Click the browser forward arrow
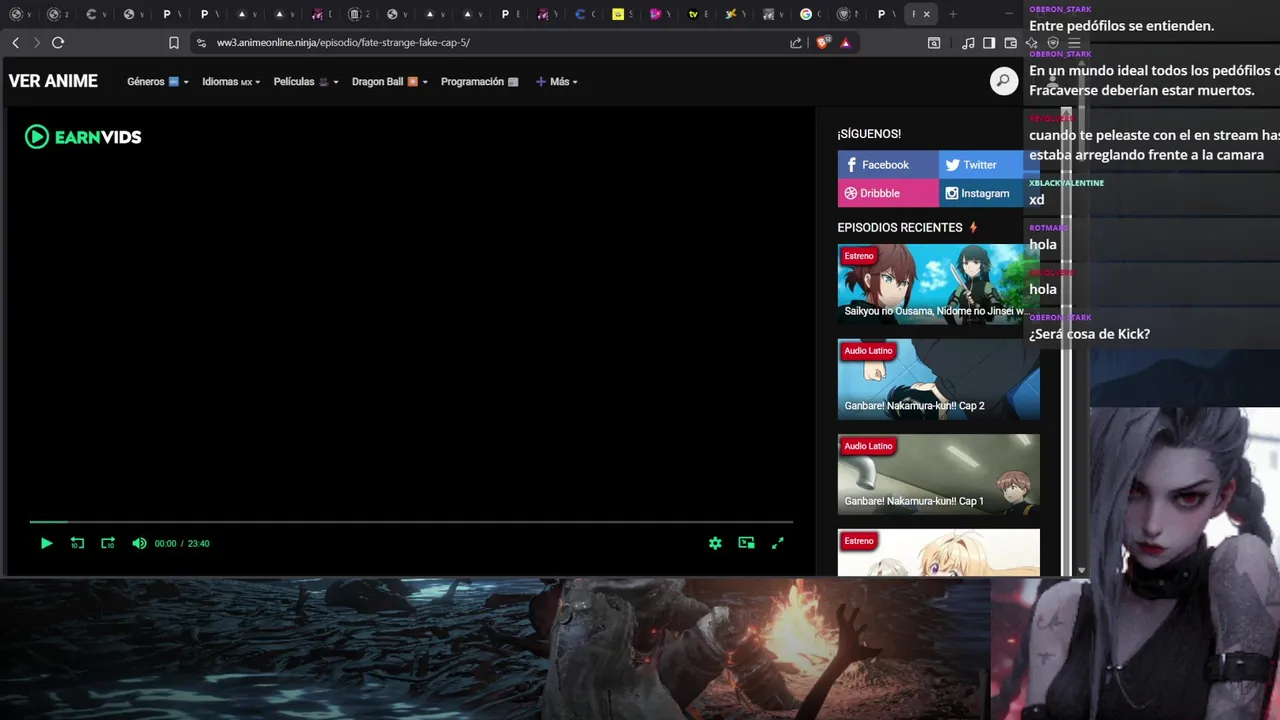Screen dimensions: 1280x720 37,43
